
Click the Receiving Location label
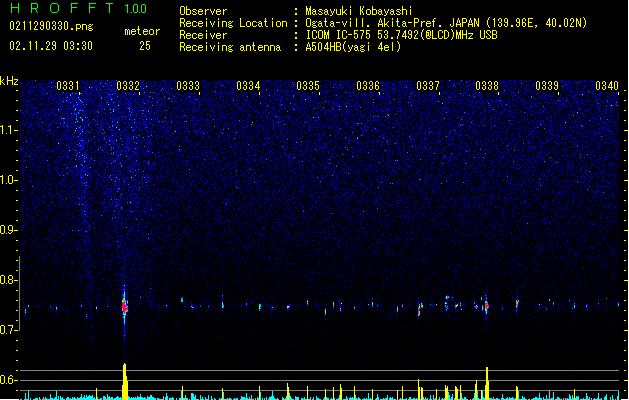click(x=233, y=23)
